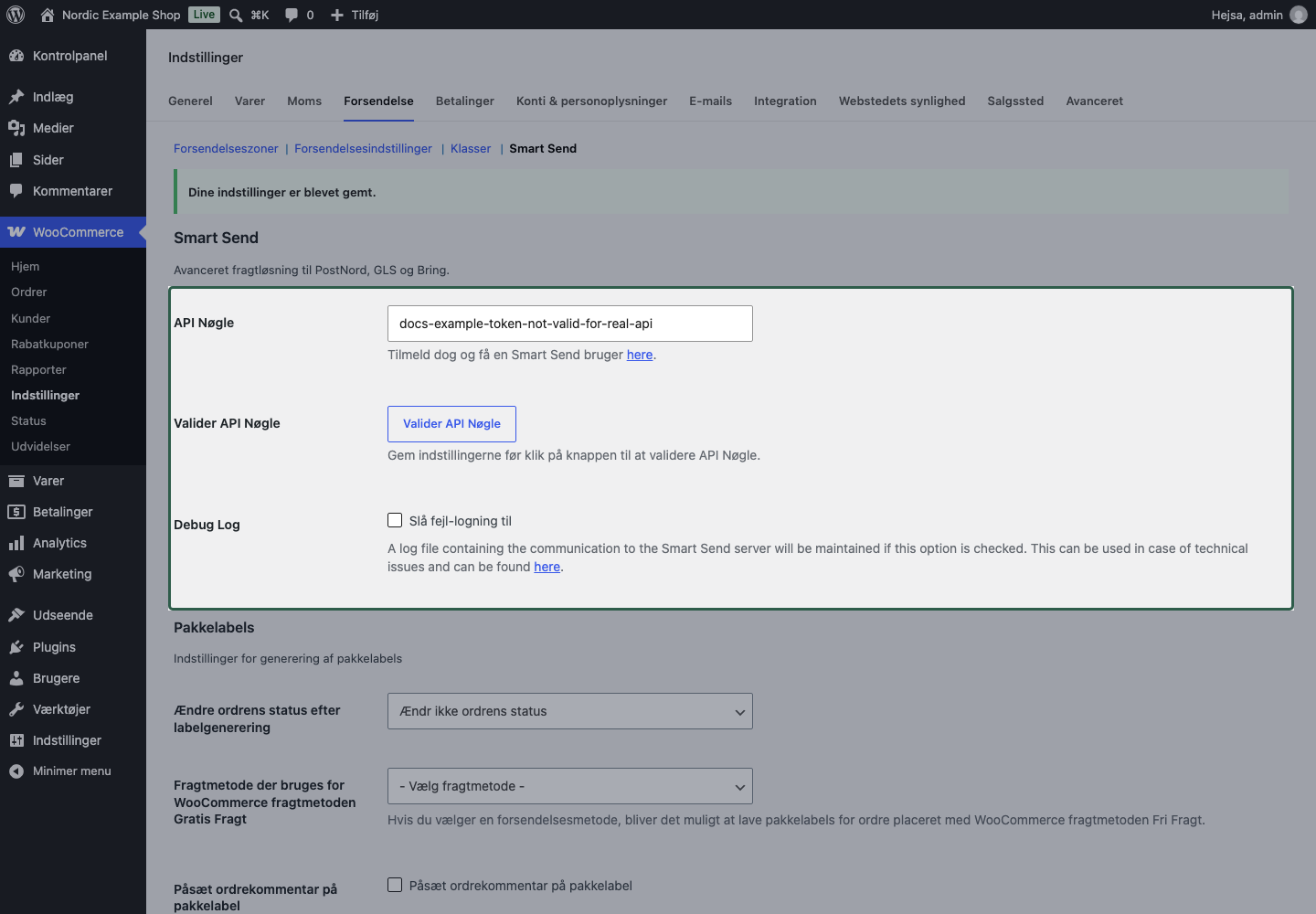1316x914 pixels.
Task: Expand the Vælg fragtmetode dropdown
Action: click(570, 786)
